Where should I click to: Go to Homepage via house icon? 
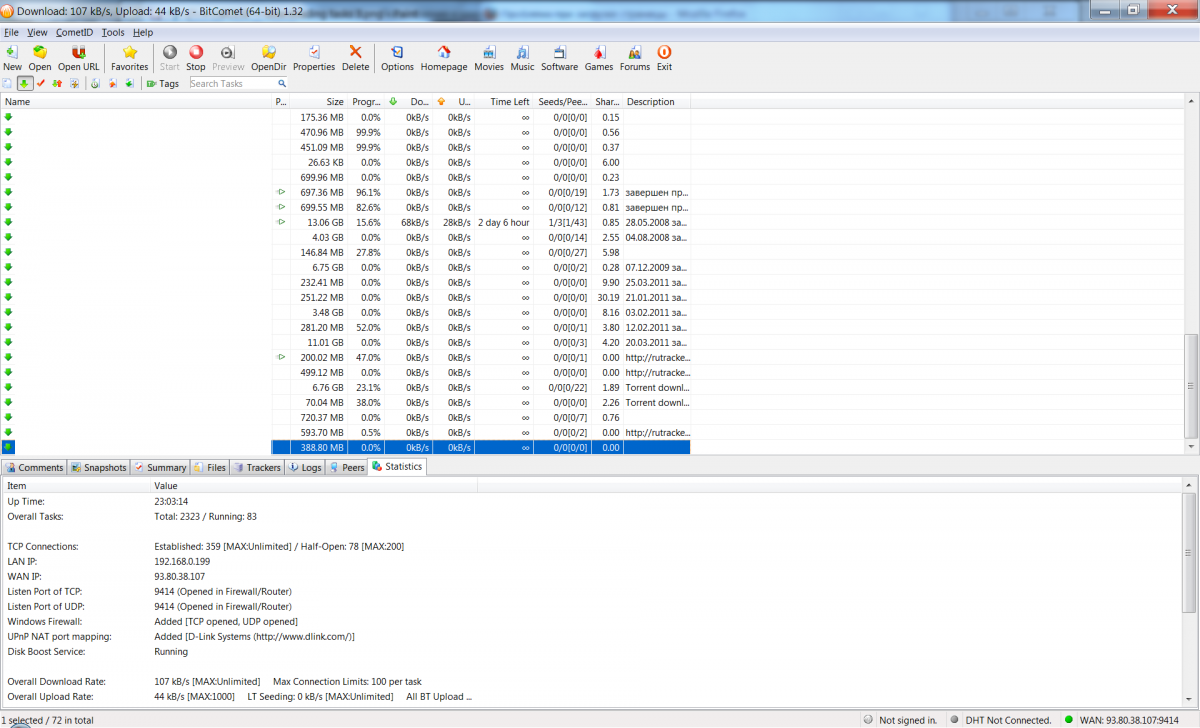point(444,52)
